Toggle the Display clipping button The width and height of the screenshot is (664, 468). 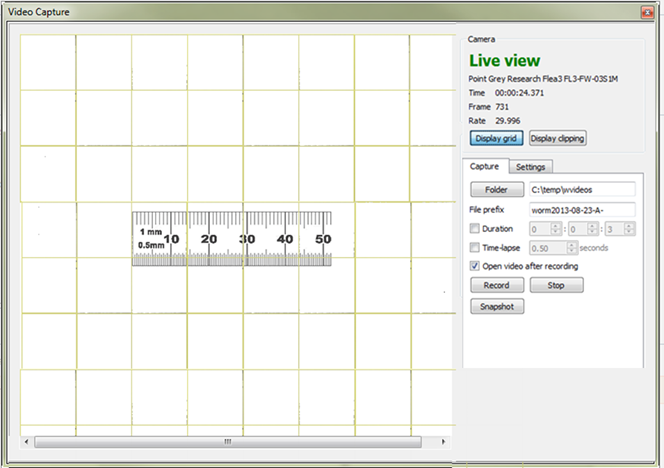[x=558, y=138]
